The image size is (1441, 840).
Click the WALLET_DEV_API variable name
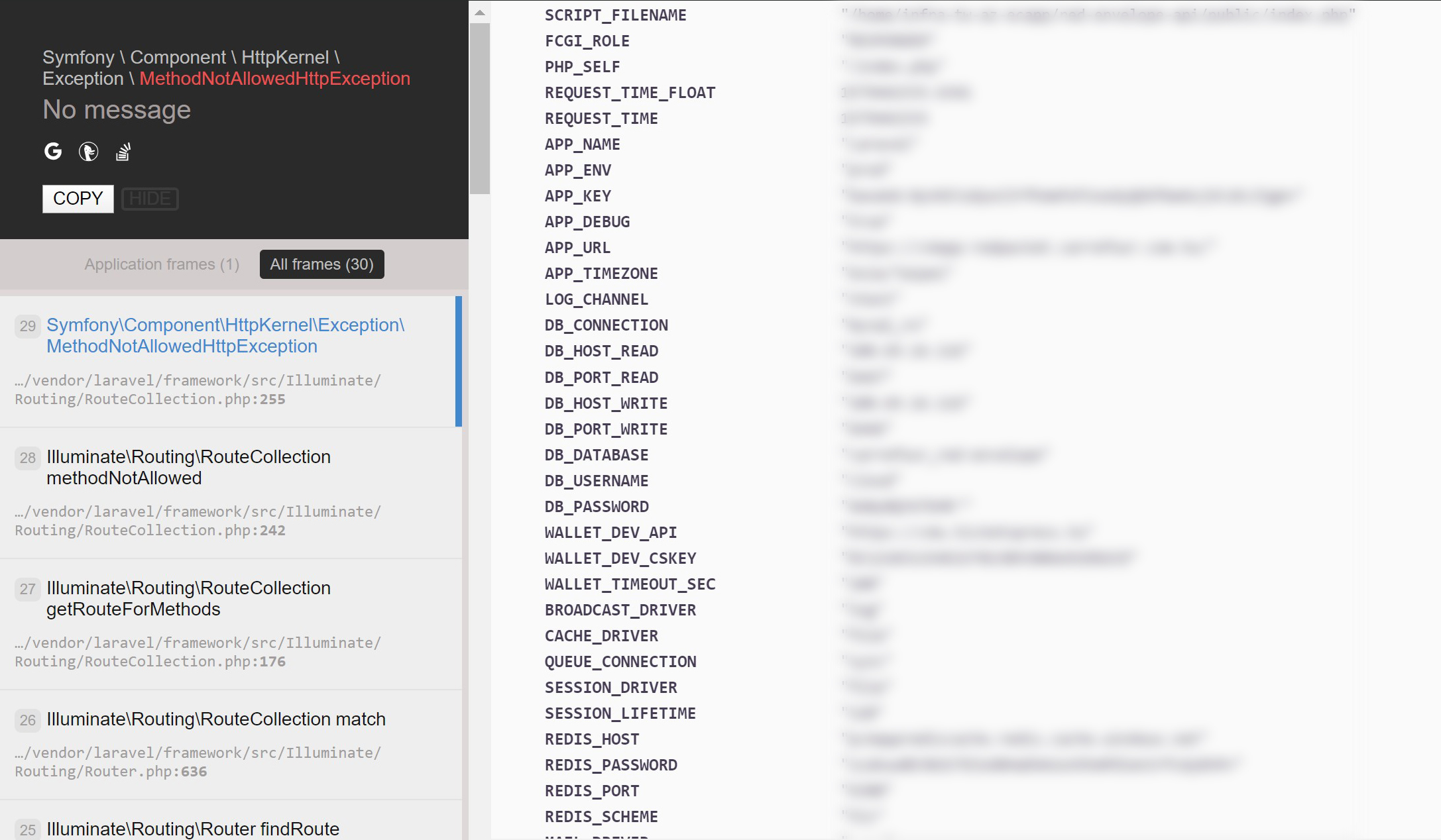point(611,533)
